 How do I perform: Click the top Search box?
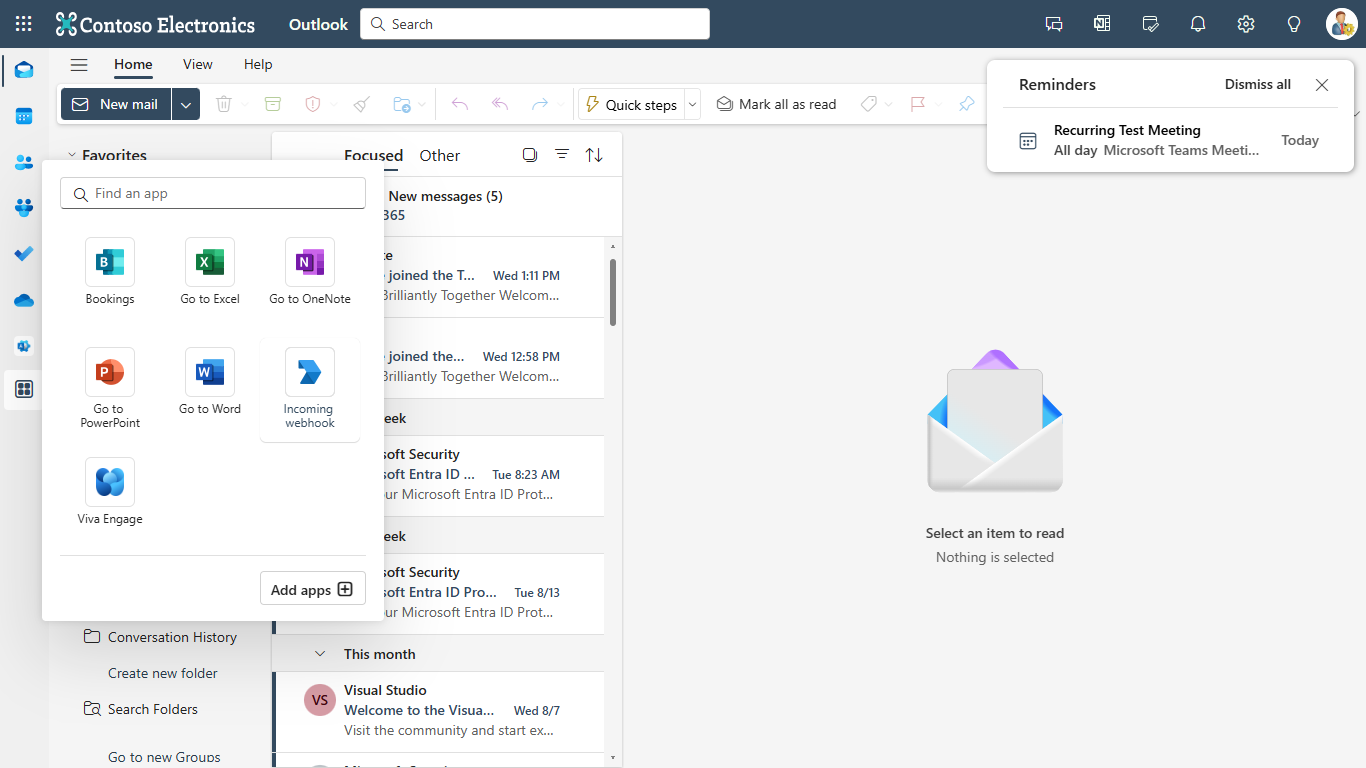tap(535, 24)
